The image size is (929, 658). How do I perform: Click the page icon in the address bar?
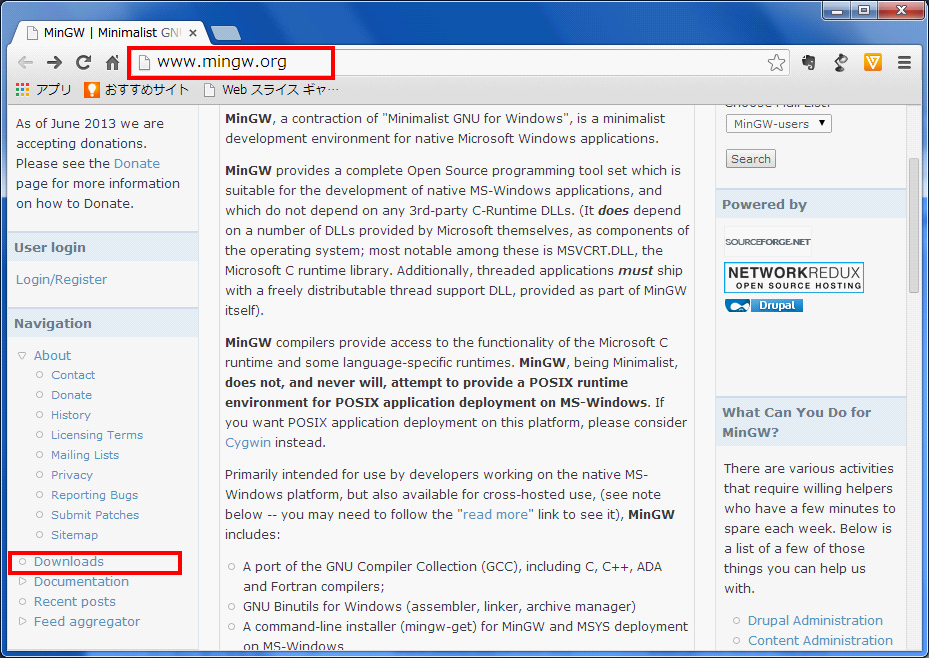pyautogui.click(x=145, y=62)
